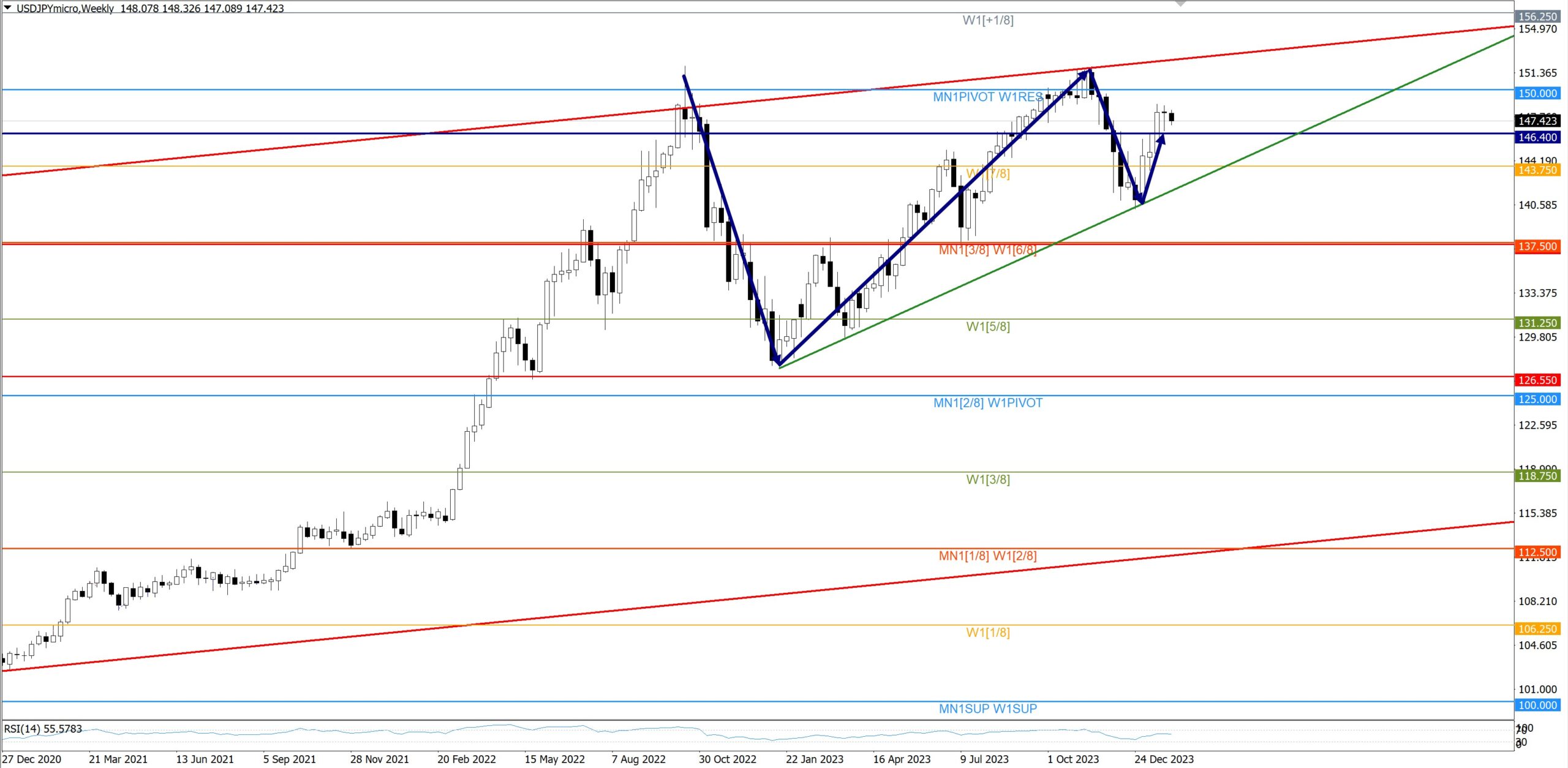Select the MN1[2/8] W1PIVOT label
The width and height of the screenshot is (1568, 768).
point(987,403)
